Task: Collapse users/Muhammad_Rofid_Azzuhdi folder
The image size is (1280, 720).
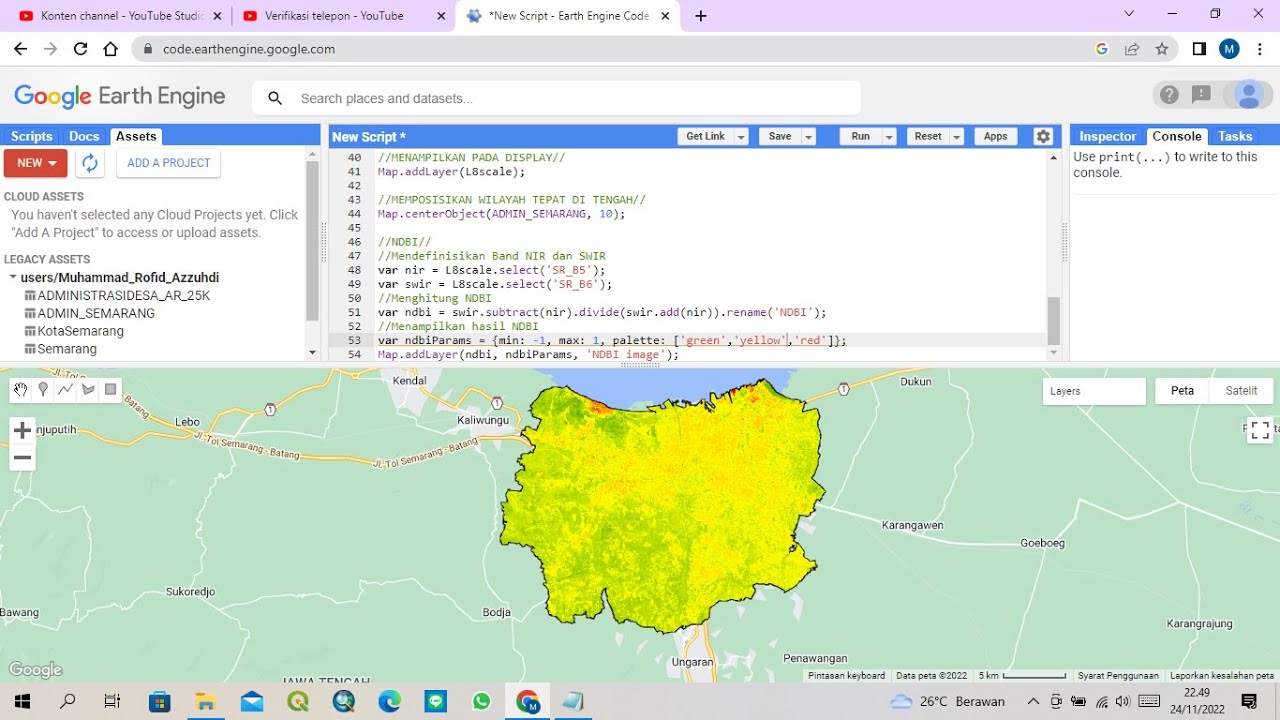Action: [13, 278]
